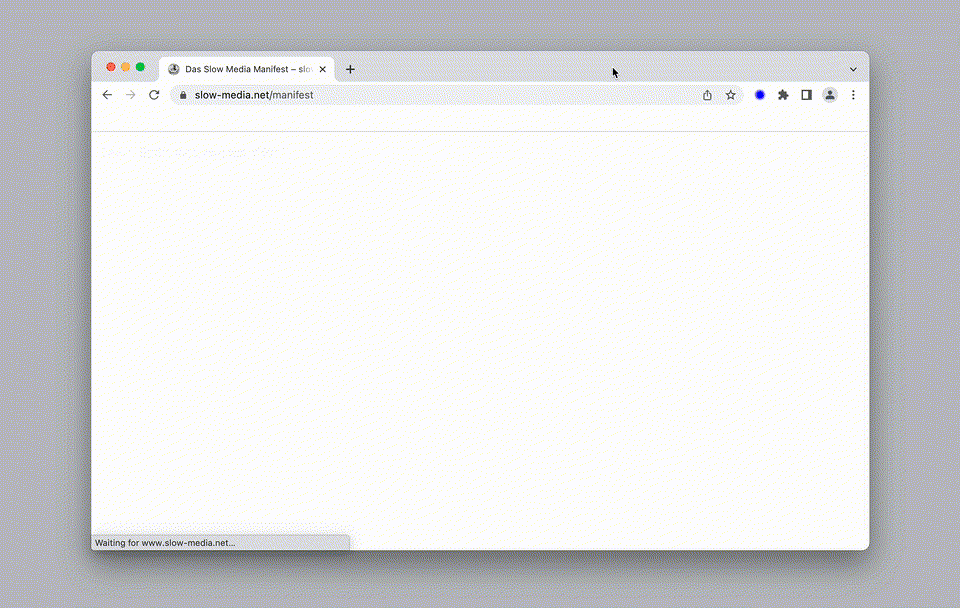Go back to the previous page

tap(107, 95)
